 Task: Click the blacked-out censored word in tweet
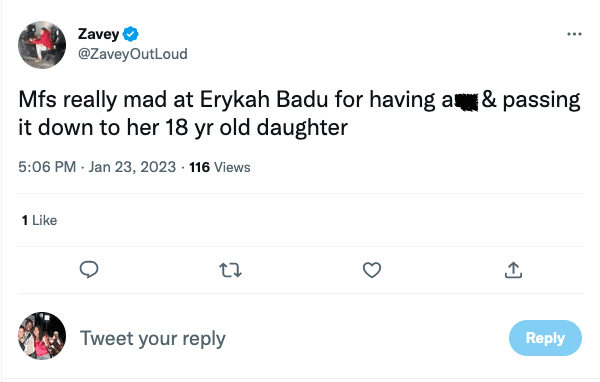click(465, 103)
